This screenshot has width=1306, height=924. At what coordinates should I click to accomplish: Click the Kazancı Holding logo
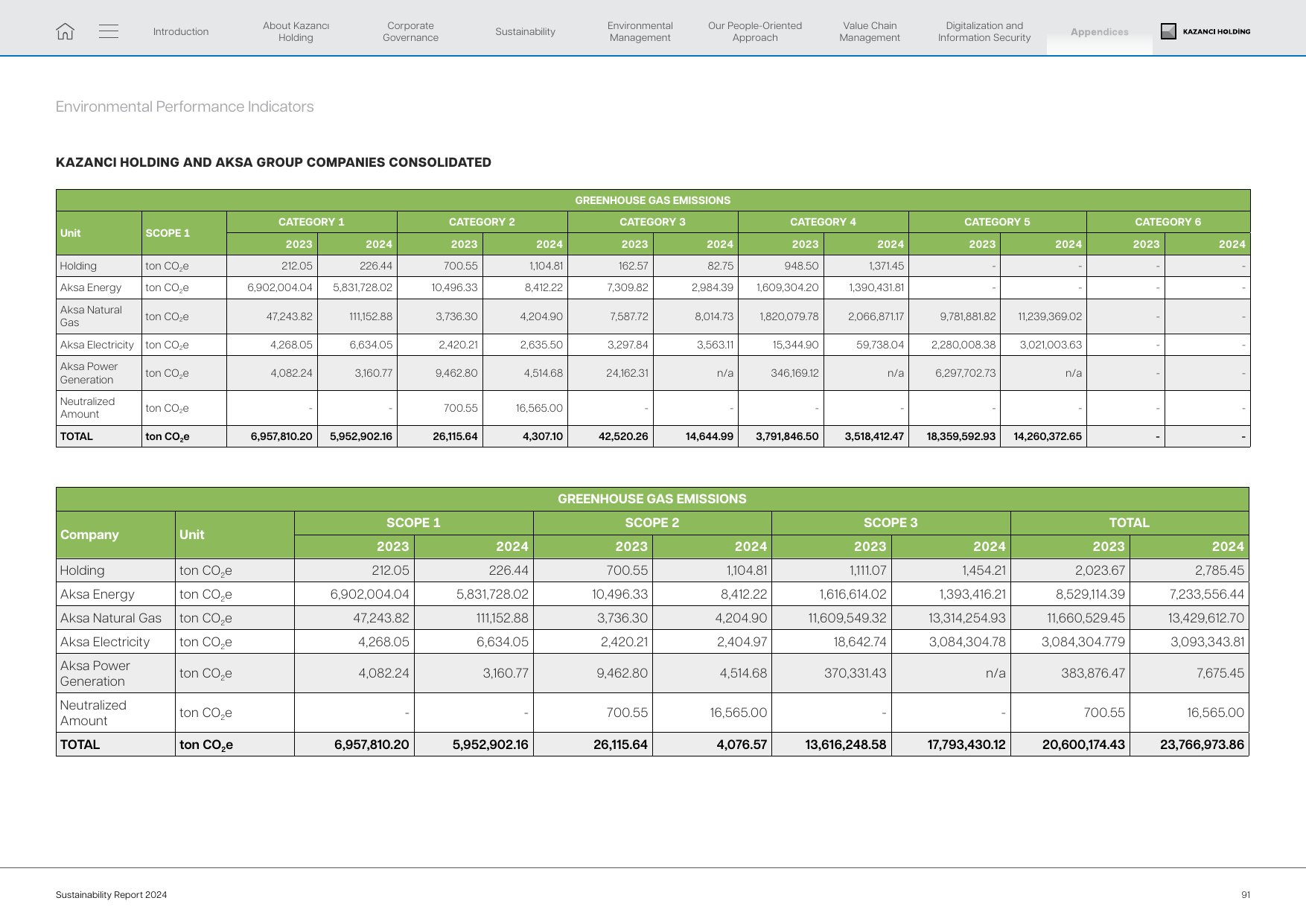pos(1205,31)
